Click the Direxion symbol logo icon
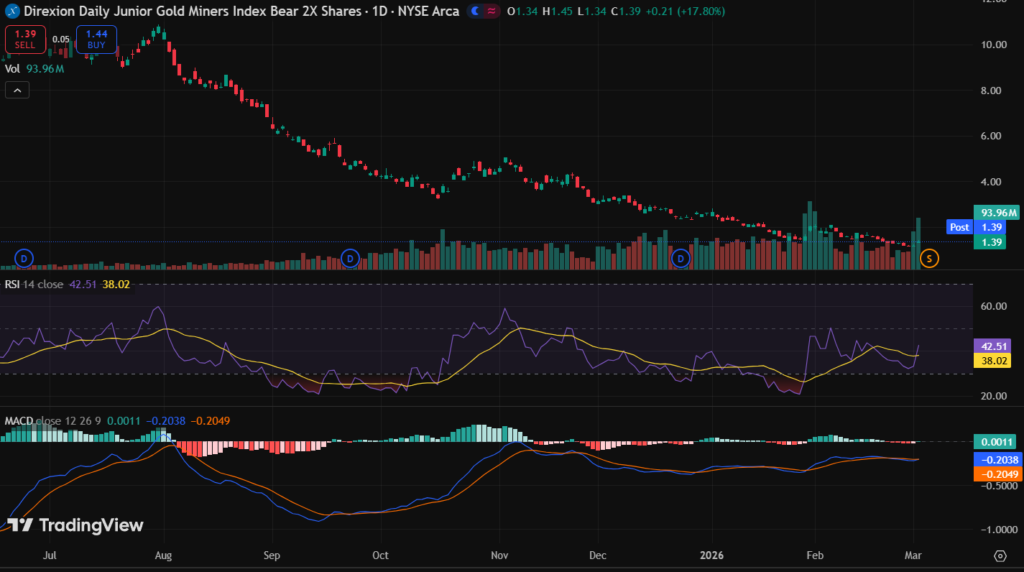 click(x=13, y=10)
